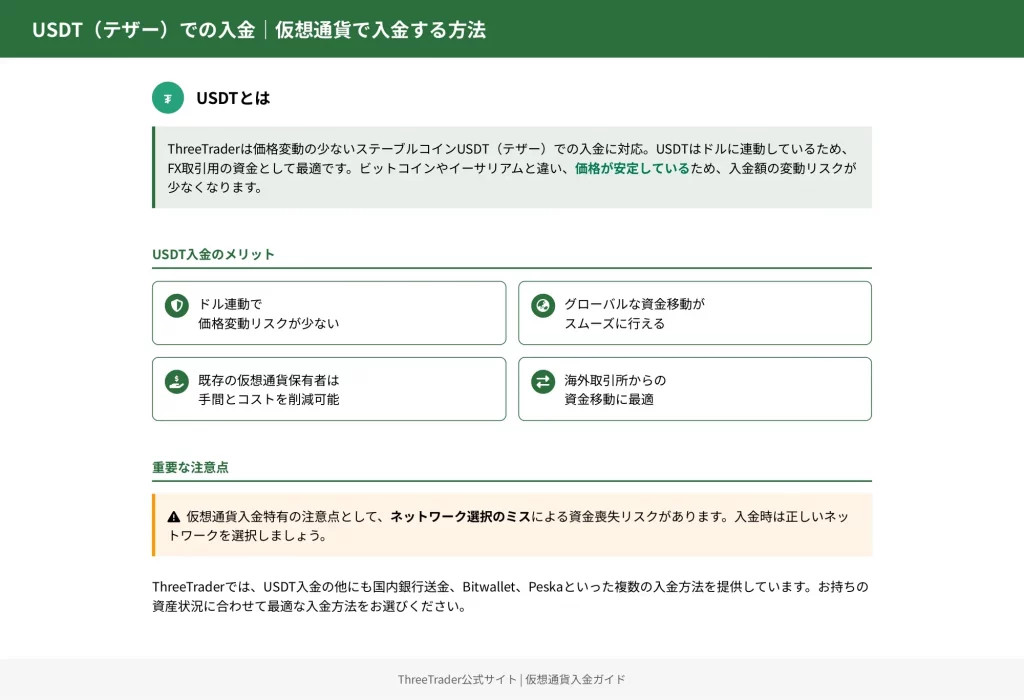Click the green intro paragraph box about ThreeTrader
The image size is (1024, 700).
tap(512, 167)
